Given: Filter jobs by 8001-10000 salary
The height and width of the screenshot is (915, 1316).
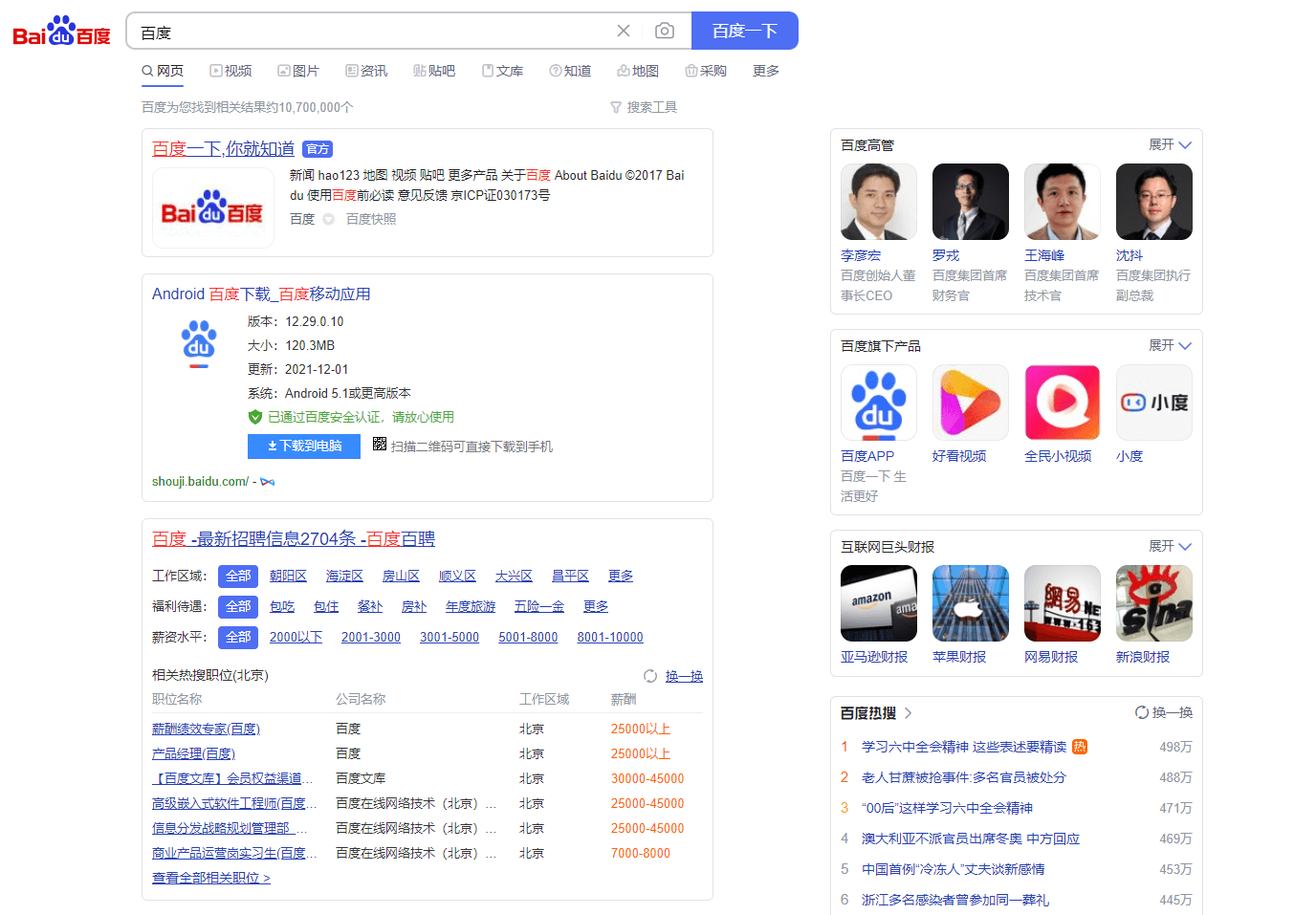Looking at the screenshot, I should coord(610,637).
